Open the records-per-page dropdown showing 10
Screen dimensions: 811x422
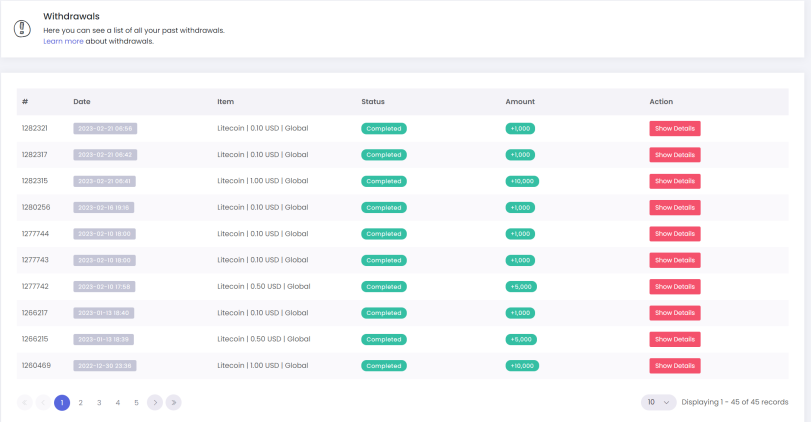(x=658, y=402)
